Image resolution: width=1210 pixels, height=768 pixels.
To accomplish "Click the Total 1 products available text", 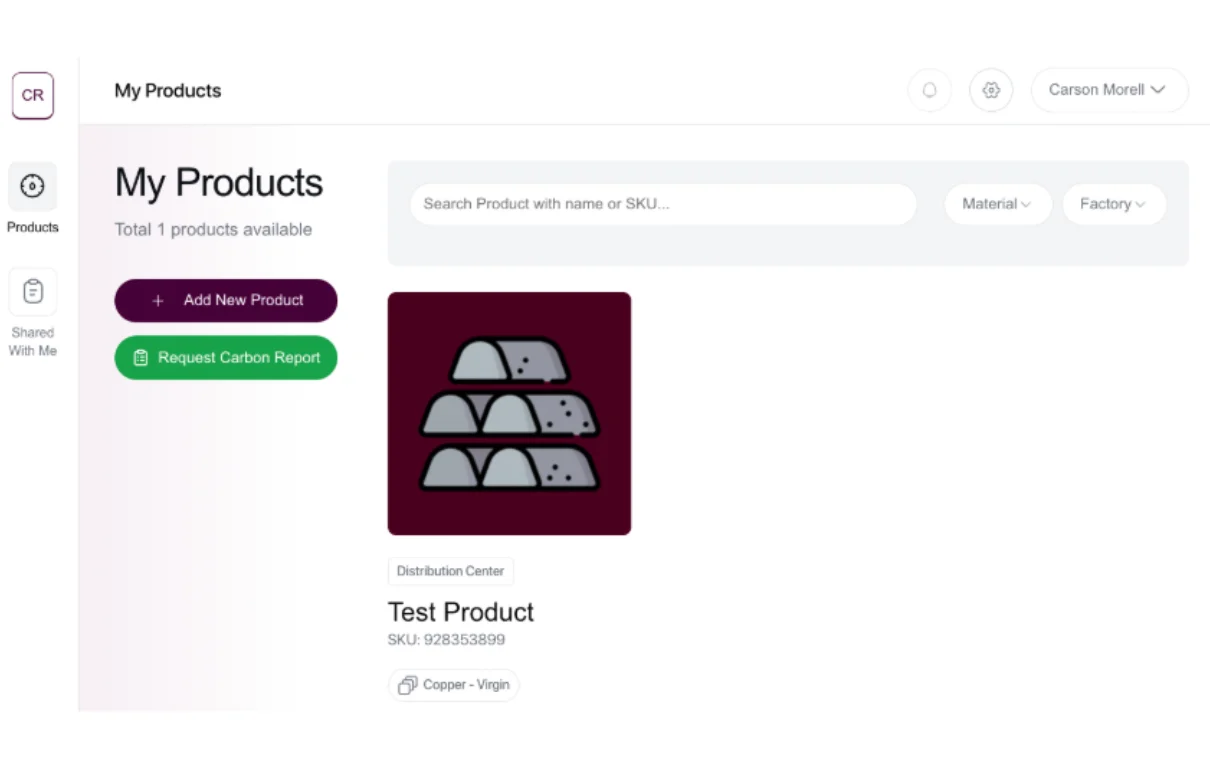I will (x=213, y=230).
